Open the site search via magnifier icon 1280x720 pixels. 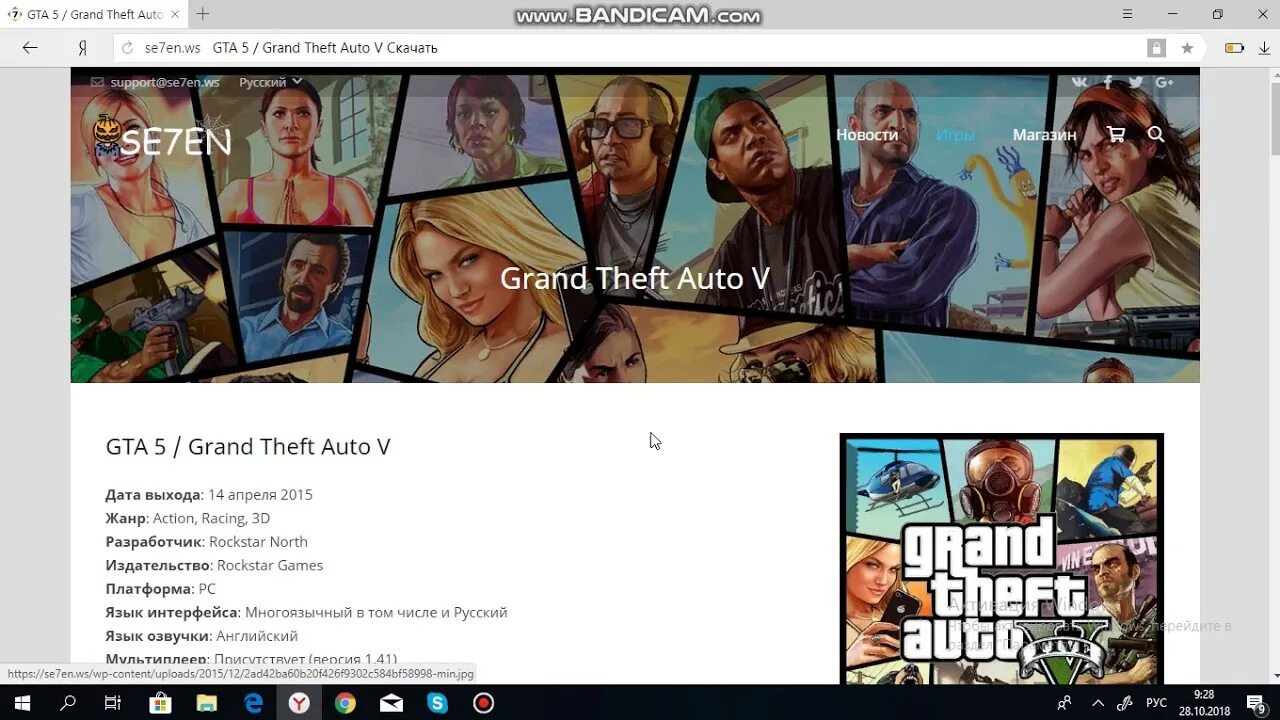point(1156,134)
